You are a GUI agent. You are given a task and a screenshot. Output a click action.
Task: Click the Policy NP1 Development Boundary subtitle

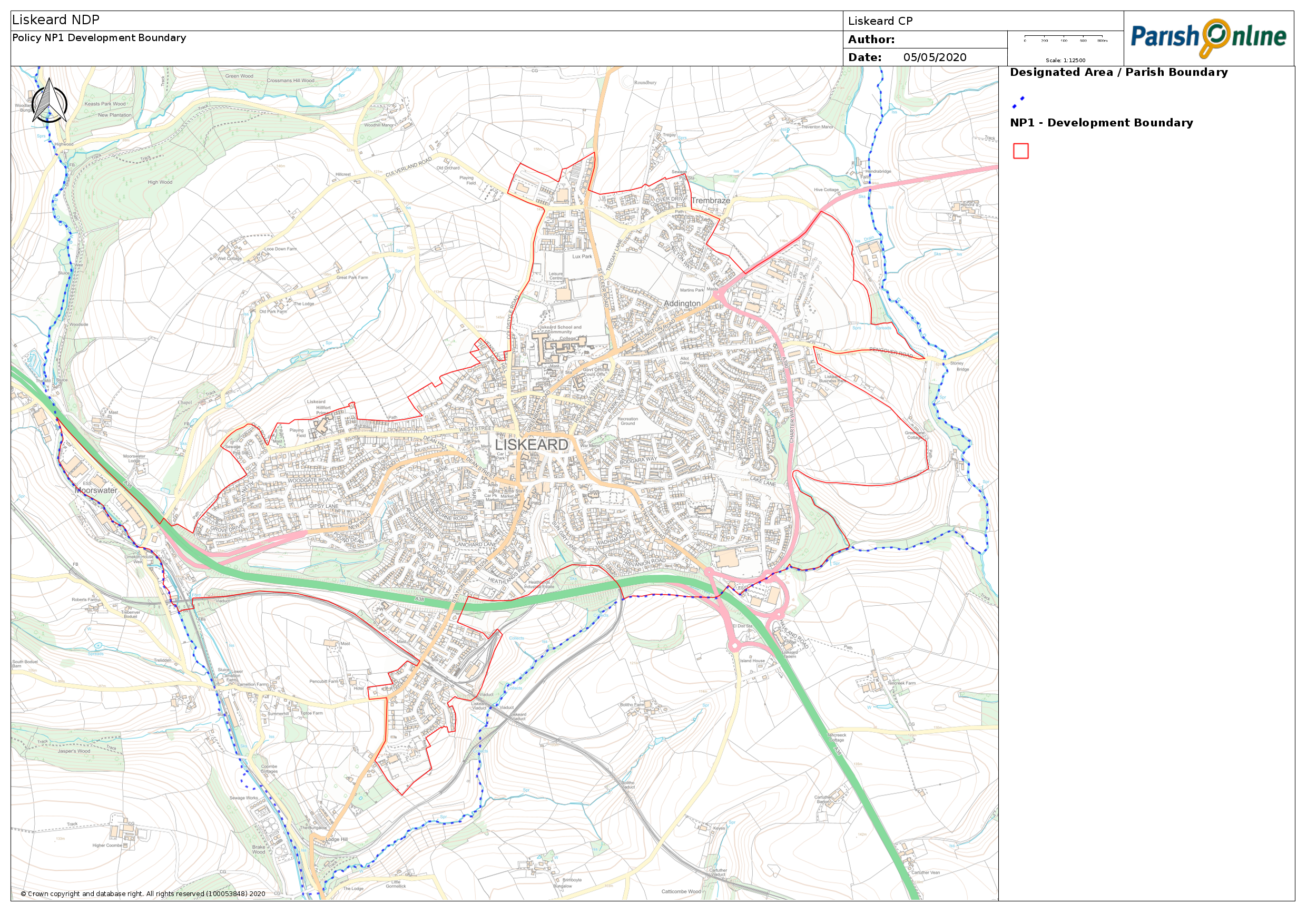[x=99, y=37]
